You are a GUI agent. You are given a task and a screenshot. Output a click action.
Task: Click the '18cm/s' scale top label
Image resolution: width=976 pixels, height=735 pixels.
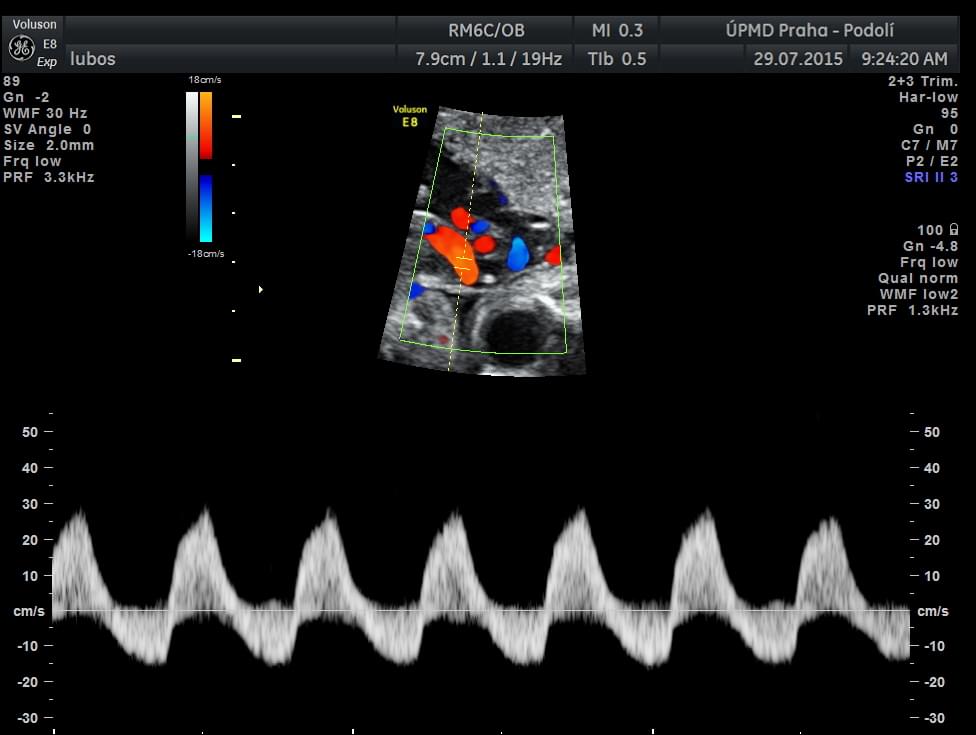click(x=205, y=80)
